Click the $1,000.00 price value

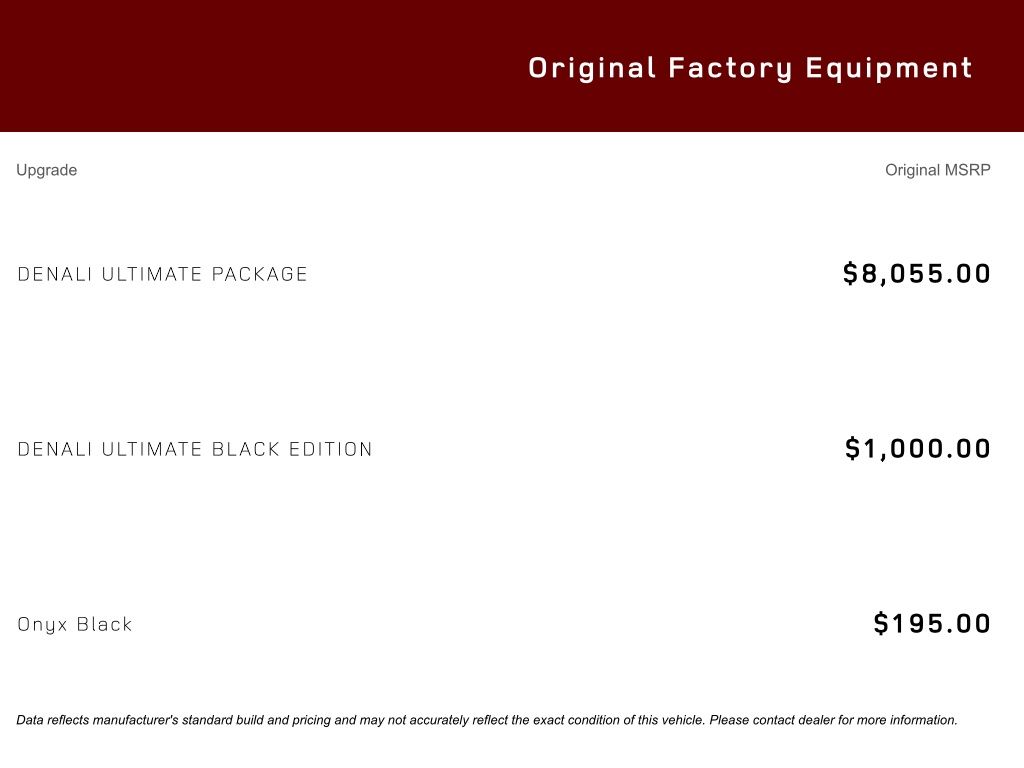click(918, 448)
